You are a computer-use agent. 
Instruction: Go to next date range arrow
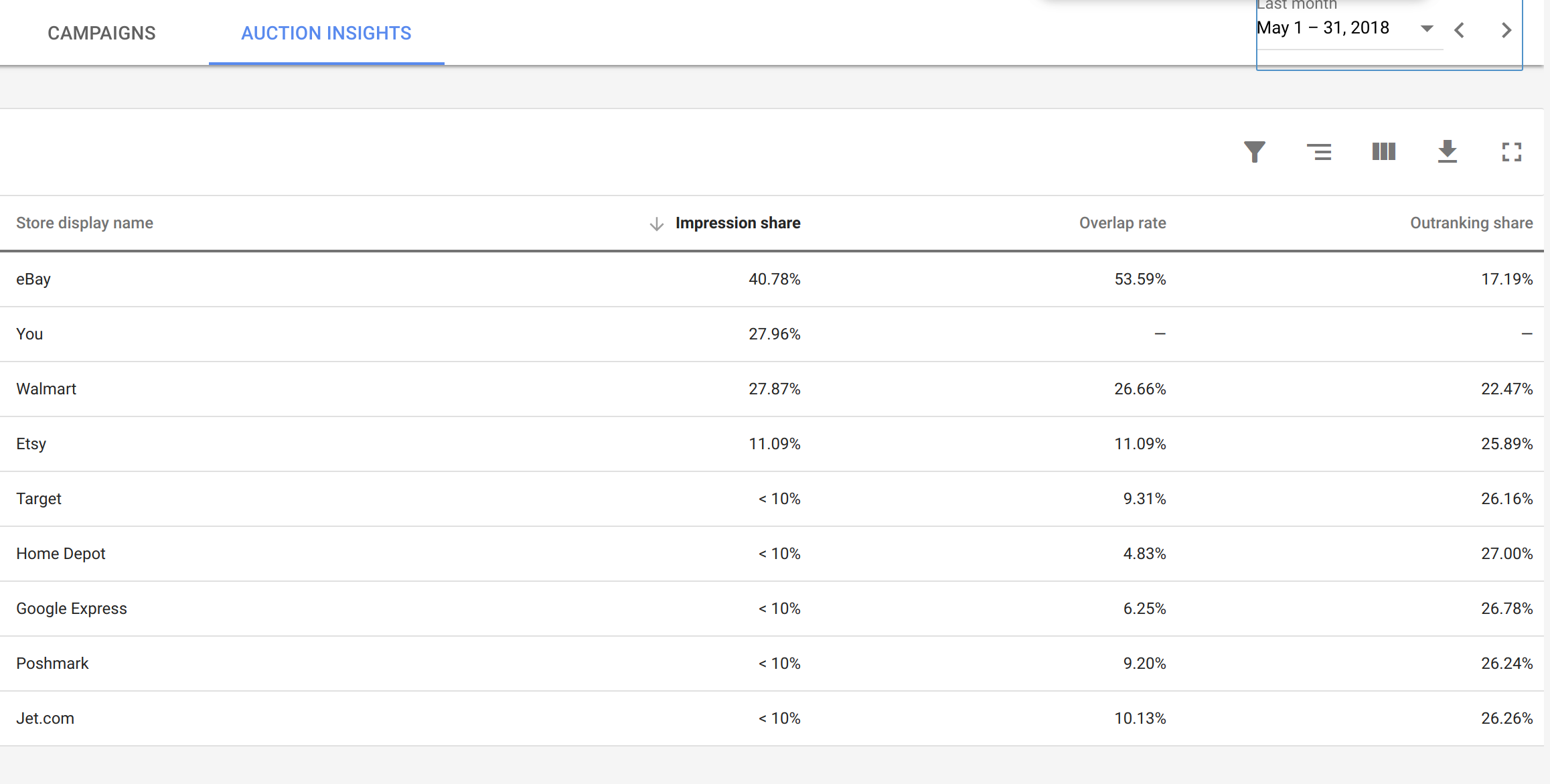1506,30
